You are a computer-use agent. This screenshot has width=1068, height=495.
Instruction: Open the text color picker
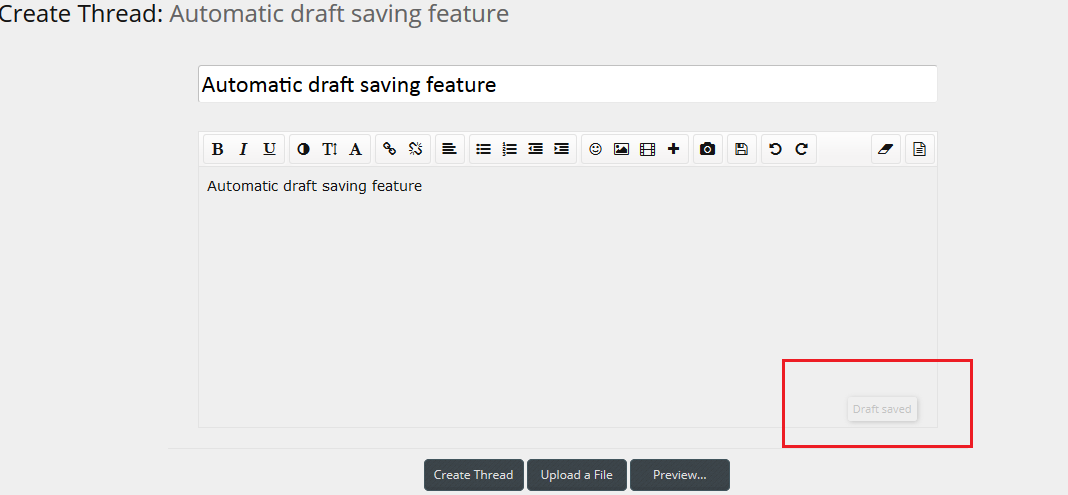[304, 149]
